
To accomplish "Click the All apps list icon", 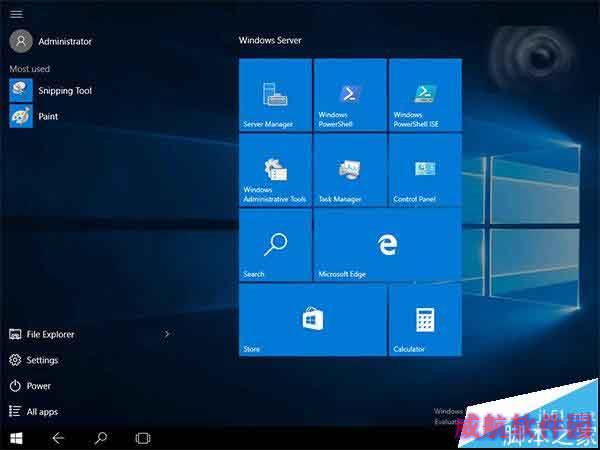I will (x=15, y=411).
